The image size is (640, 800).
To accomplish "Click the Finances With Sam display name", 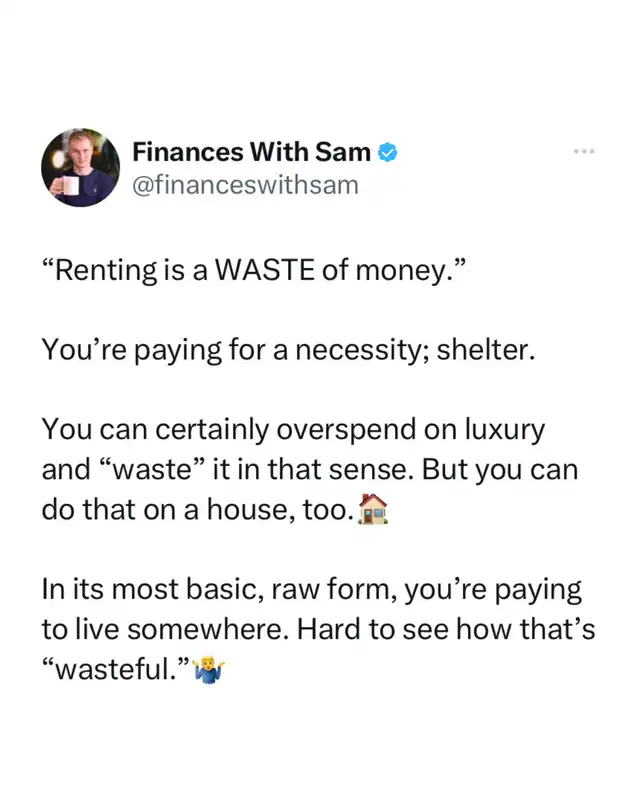I will tap(251, 153).
